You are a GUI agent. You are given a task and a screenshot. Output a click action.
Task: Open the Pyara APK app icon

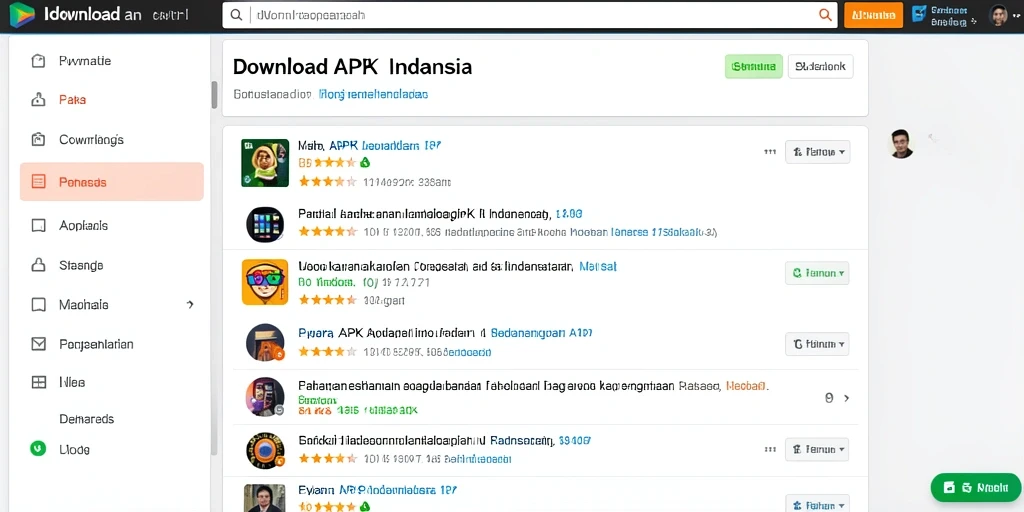pyautogui.click(x=265, y=342)
